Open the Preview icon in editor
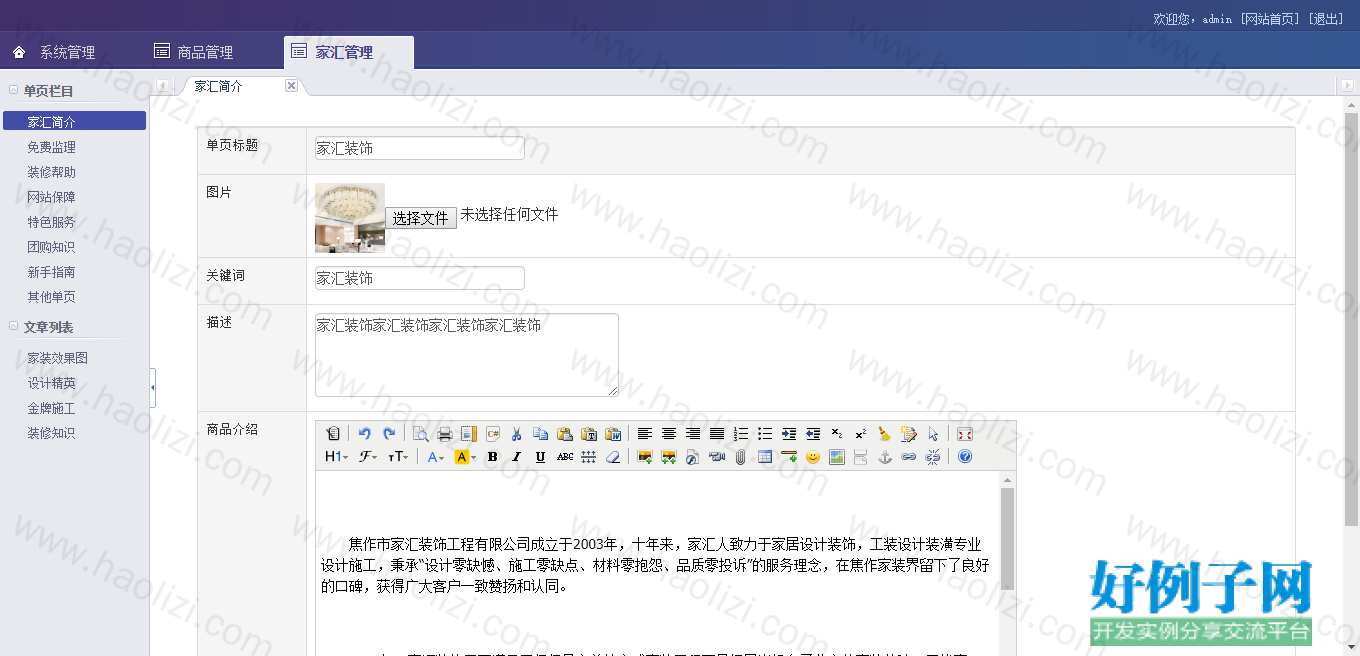This screenshot has width=1360, height=656. (x=421, y=434)
